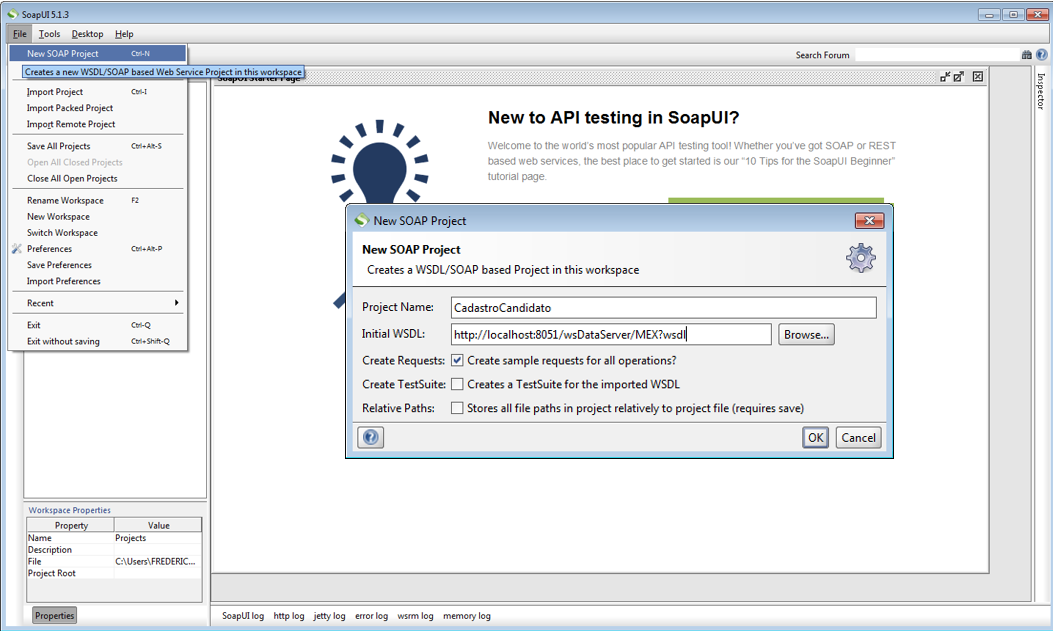
Task: Select Close All Open Projects
Action: (98, 179)
